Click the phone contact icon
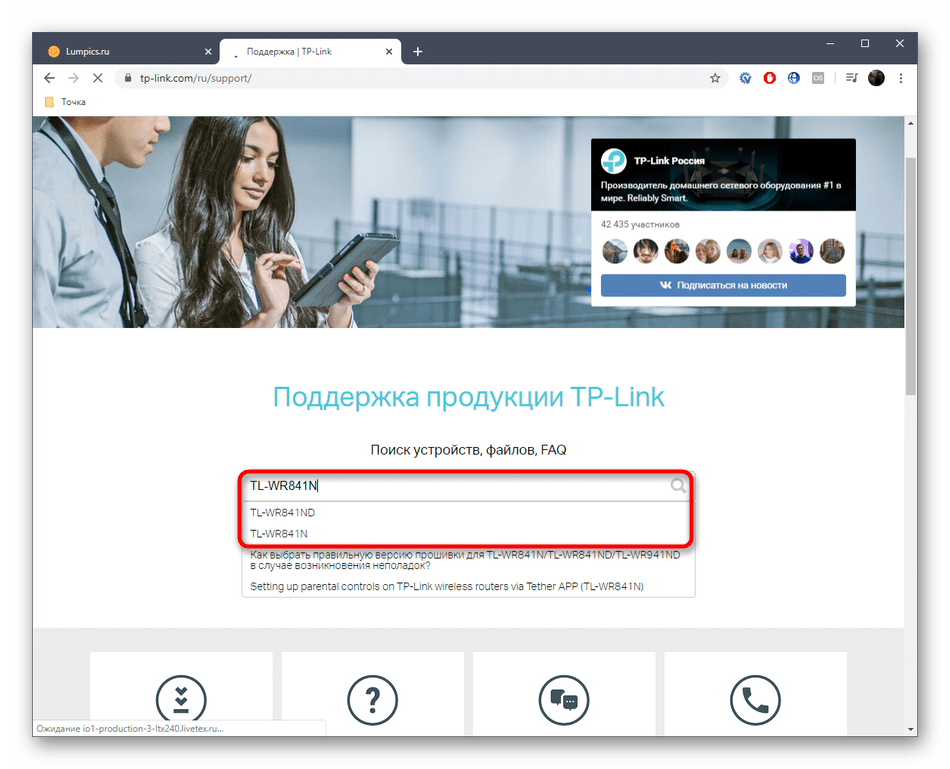 coord(756,700)
